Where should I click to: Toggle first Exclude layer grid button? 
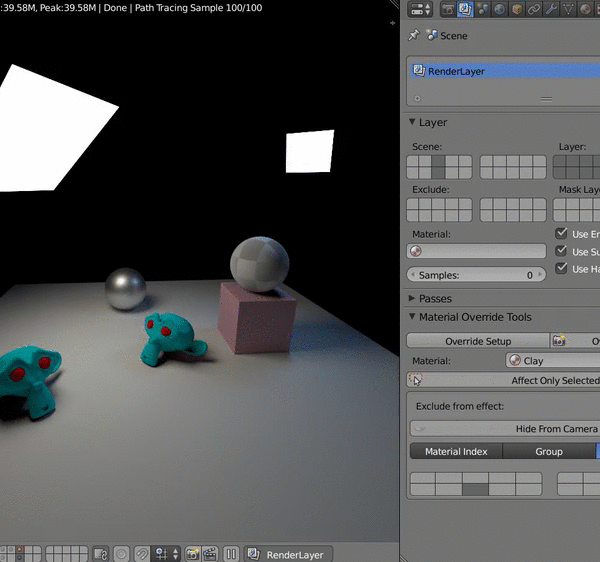pos(413,204)
